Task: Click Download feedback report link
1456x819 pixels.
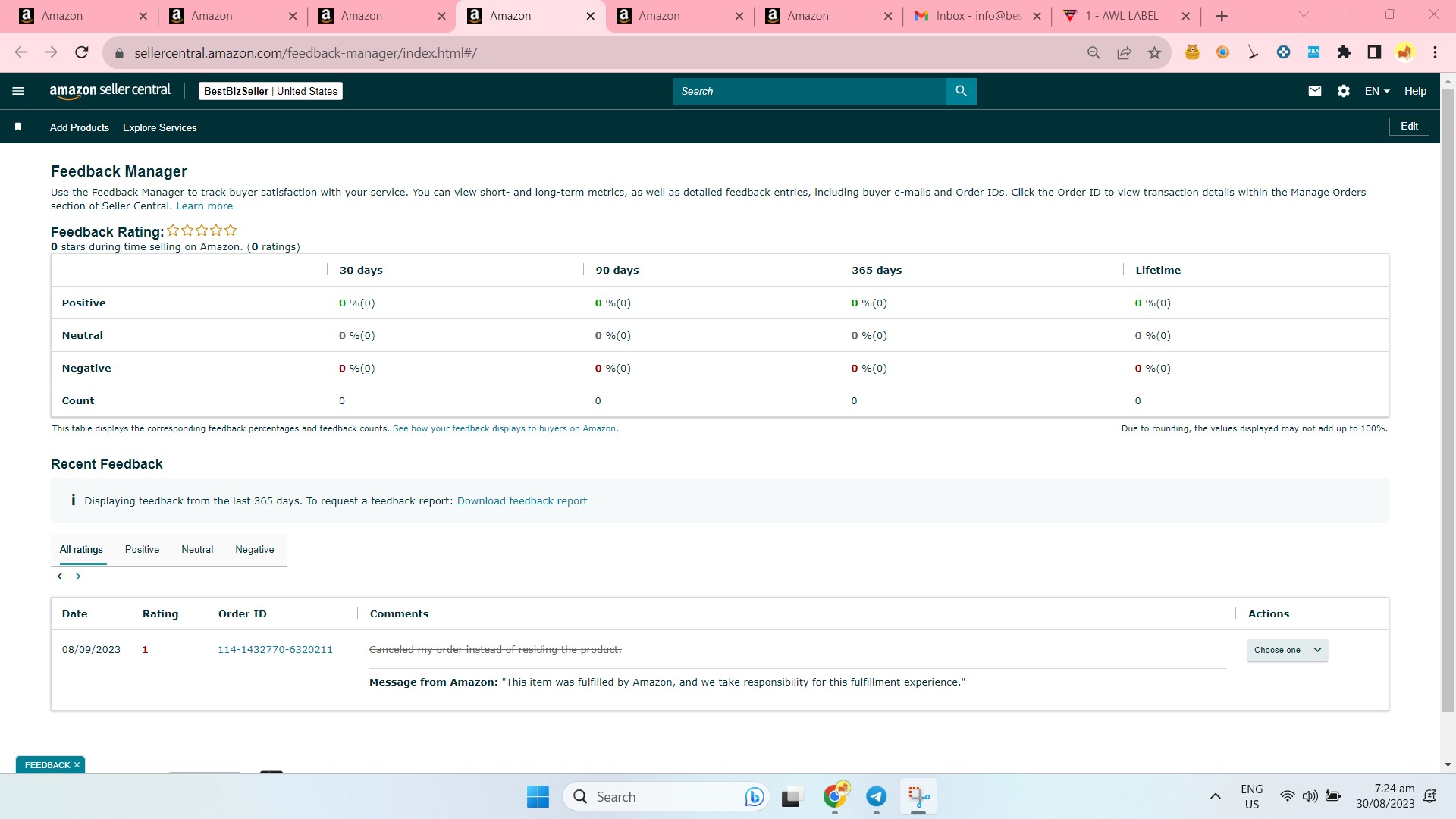Action: click(522, 500)
